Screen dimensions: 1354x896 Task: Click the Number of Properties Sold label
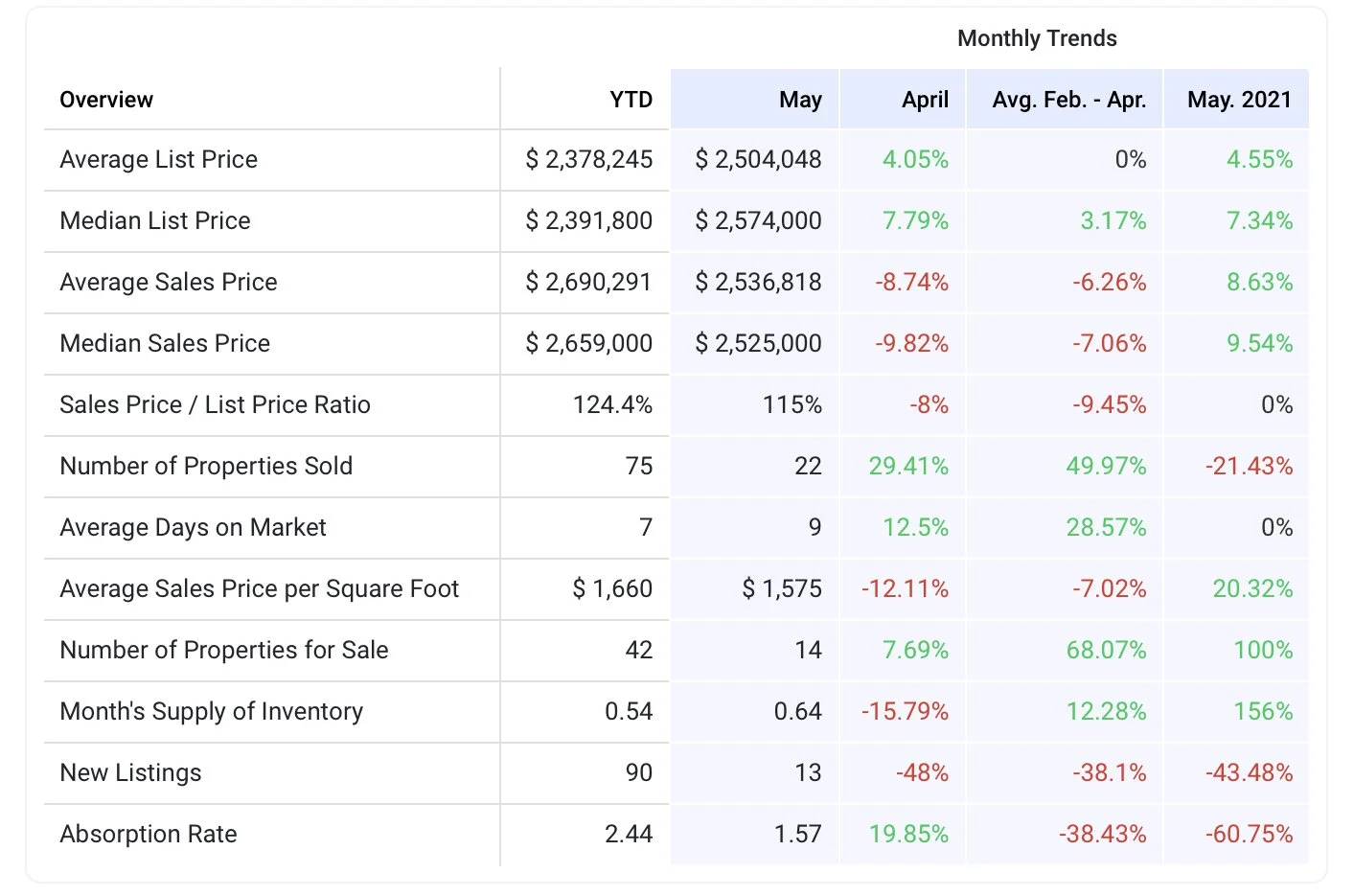click(206, 466)
